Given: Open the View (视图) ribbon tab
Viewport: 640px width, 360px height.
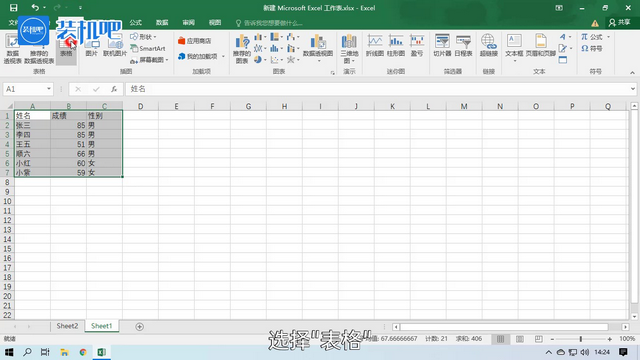Looking at the screenshot, I should click(215, 22).
